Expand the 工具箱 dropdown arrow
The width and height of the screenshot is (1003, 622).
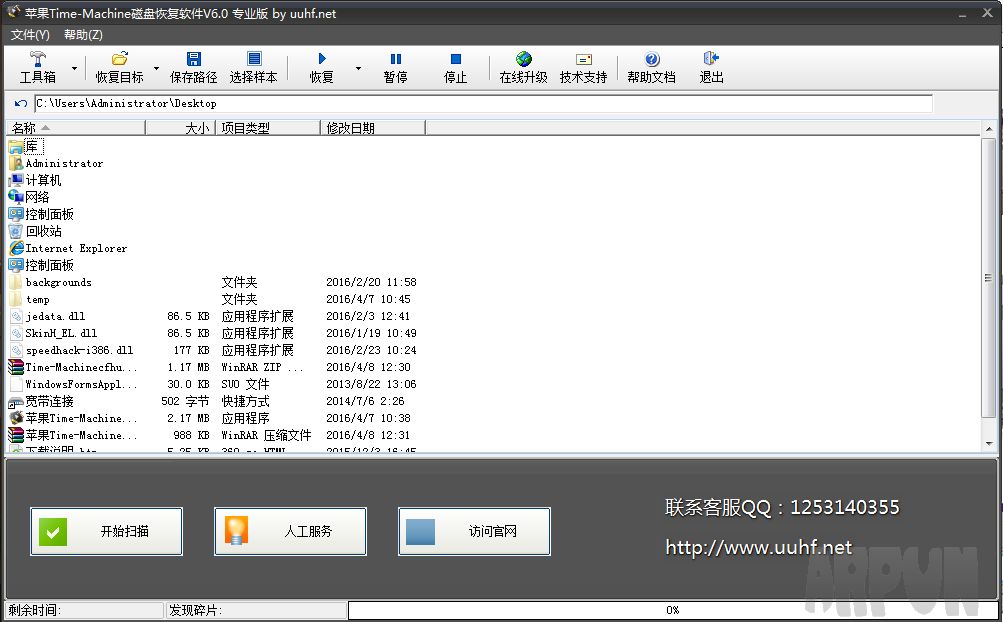click(74, 68)
